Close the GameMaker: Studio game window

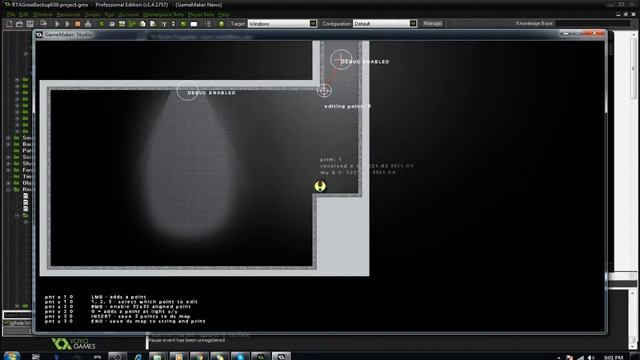coord(595,33)
